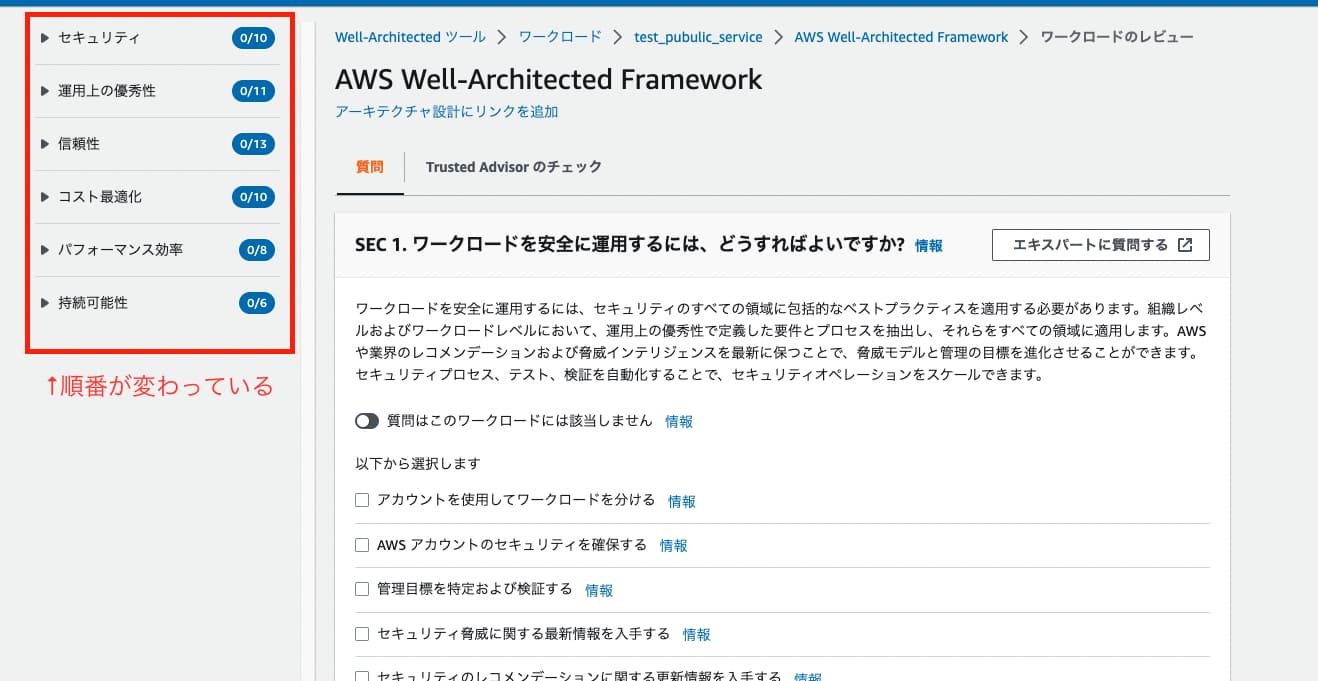This screenshot has height=681, width=1318.
Task: Click external link icon in エキスパートに質問する
Action: coord(1185,245)
